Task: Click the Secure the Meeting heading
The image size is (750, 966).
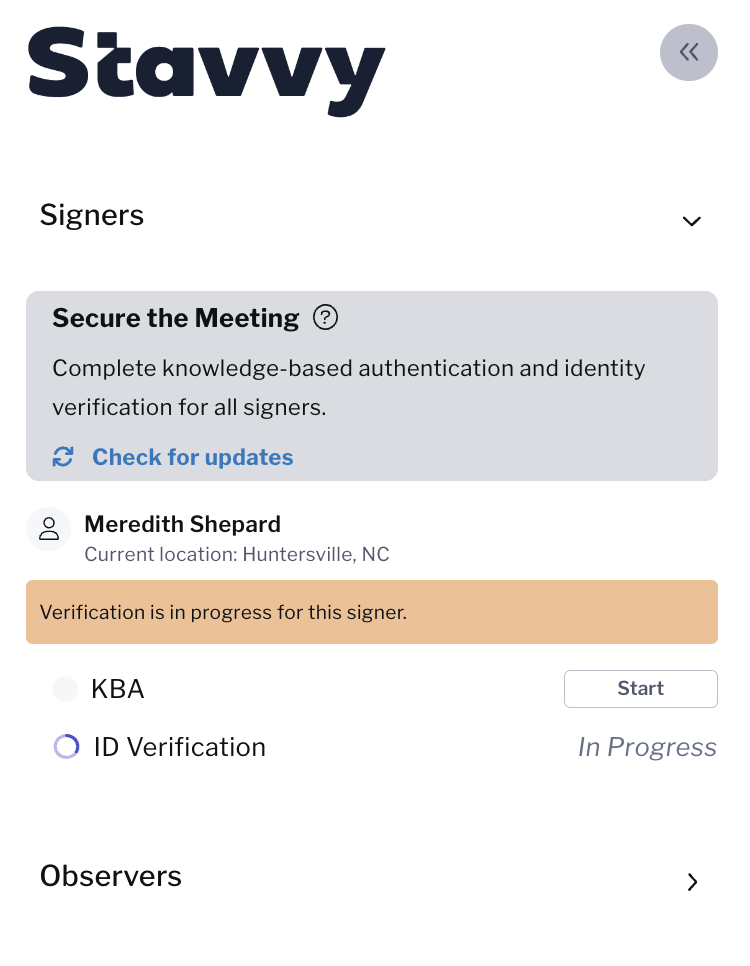Action: click(176, 318)
